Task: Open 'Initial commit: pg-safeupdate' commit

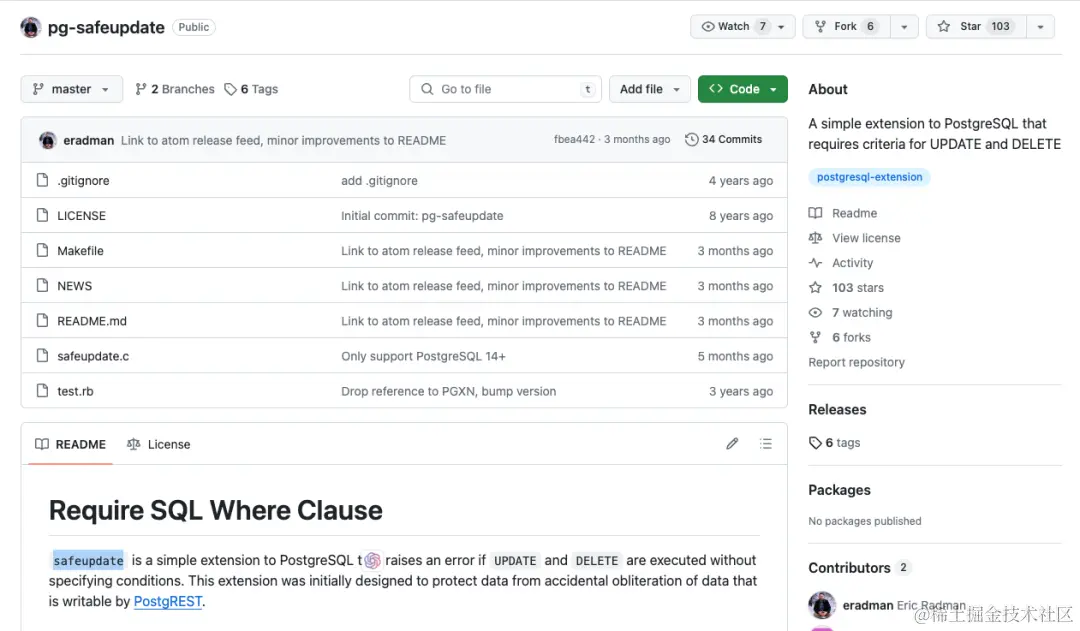Action: point(422,216)
